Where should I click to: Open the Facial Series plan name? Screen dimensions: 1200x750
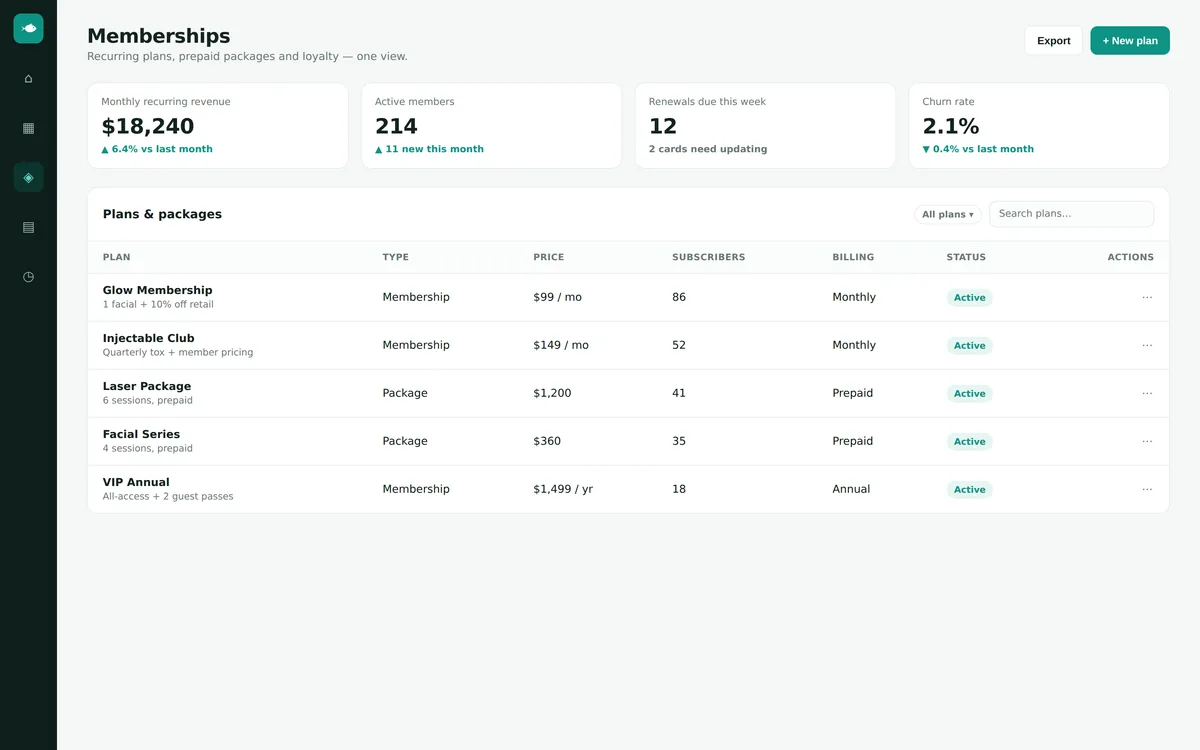pos(142,434)
